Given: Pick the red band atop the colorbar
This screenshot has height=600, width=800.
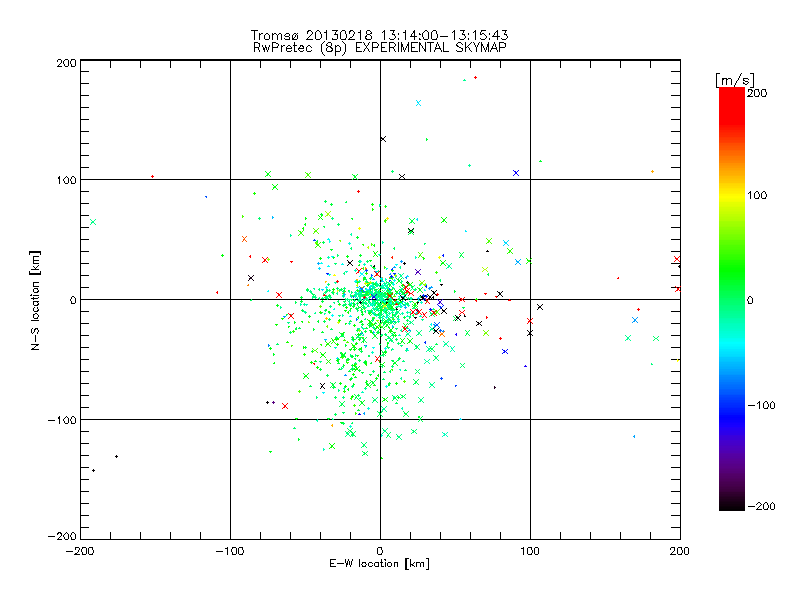Looking at the screenshot, I should tap(732, 105).
